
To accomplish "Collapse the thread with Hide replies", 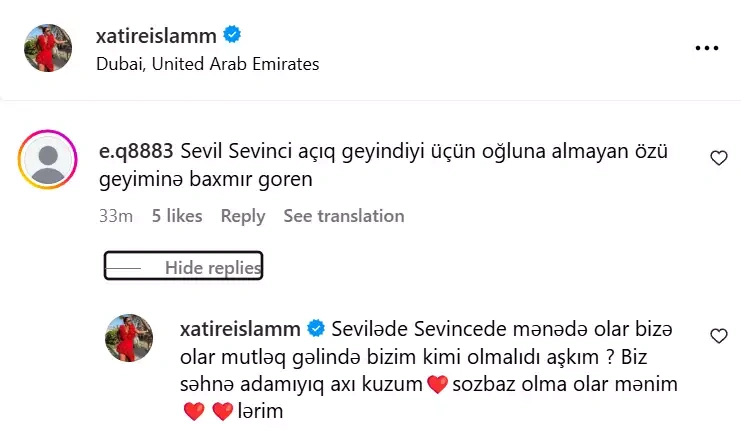I will (x=212, y=268).
